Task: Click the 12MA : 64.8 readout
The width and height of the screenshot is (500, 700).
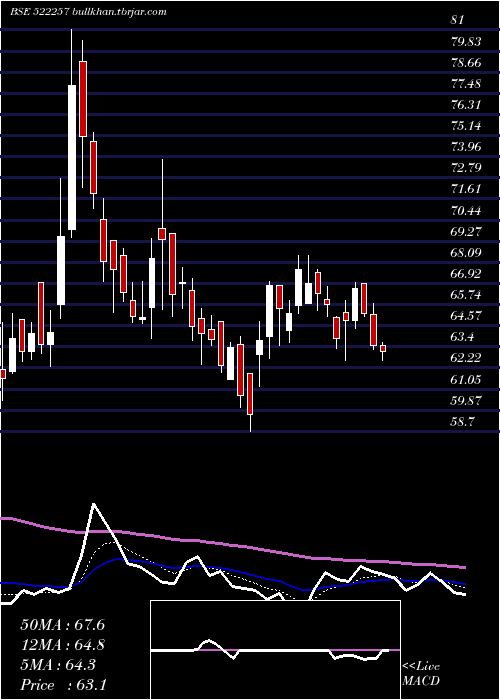Action: pos(62,645)
